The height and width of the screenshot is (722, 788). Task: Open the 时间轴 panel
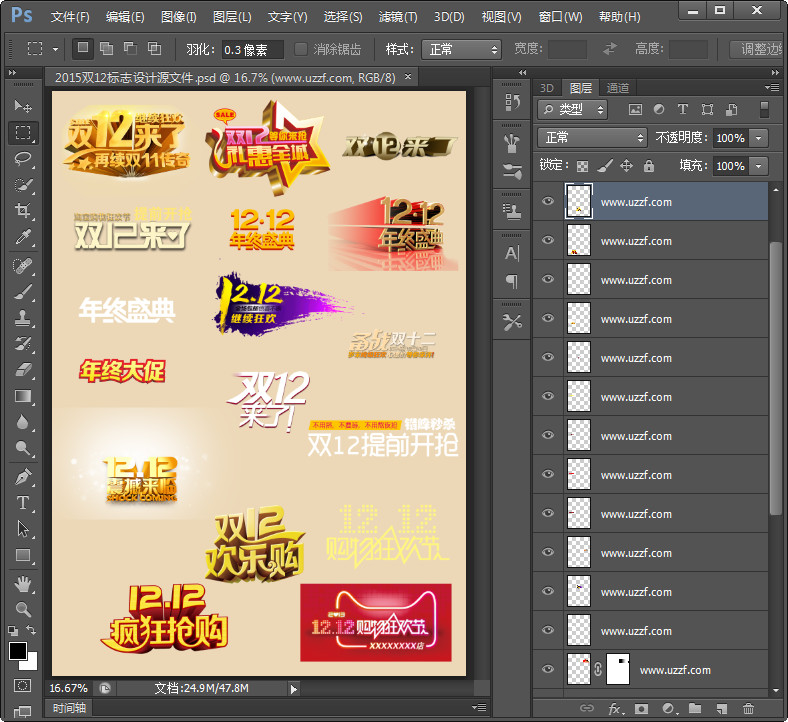click(x=70, y=708)
